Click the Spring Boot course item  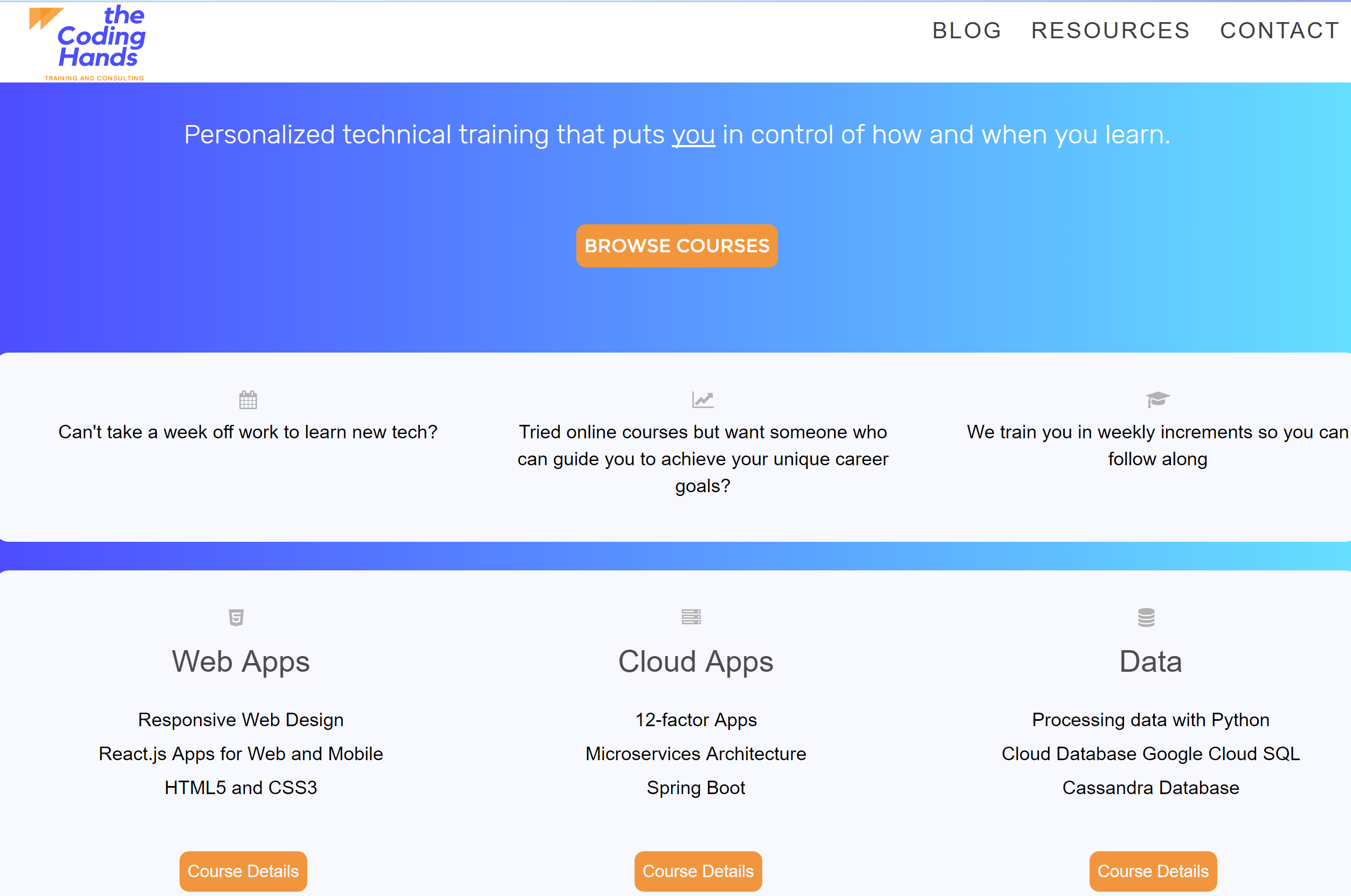(696, 788)
